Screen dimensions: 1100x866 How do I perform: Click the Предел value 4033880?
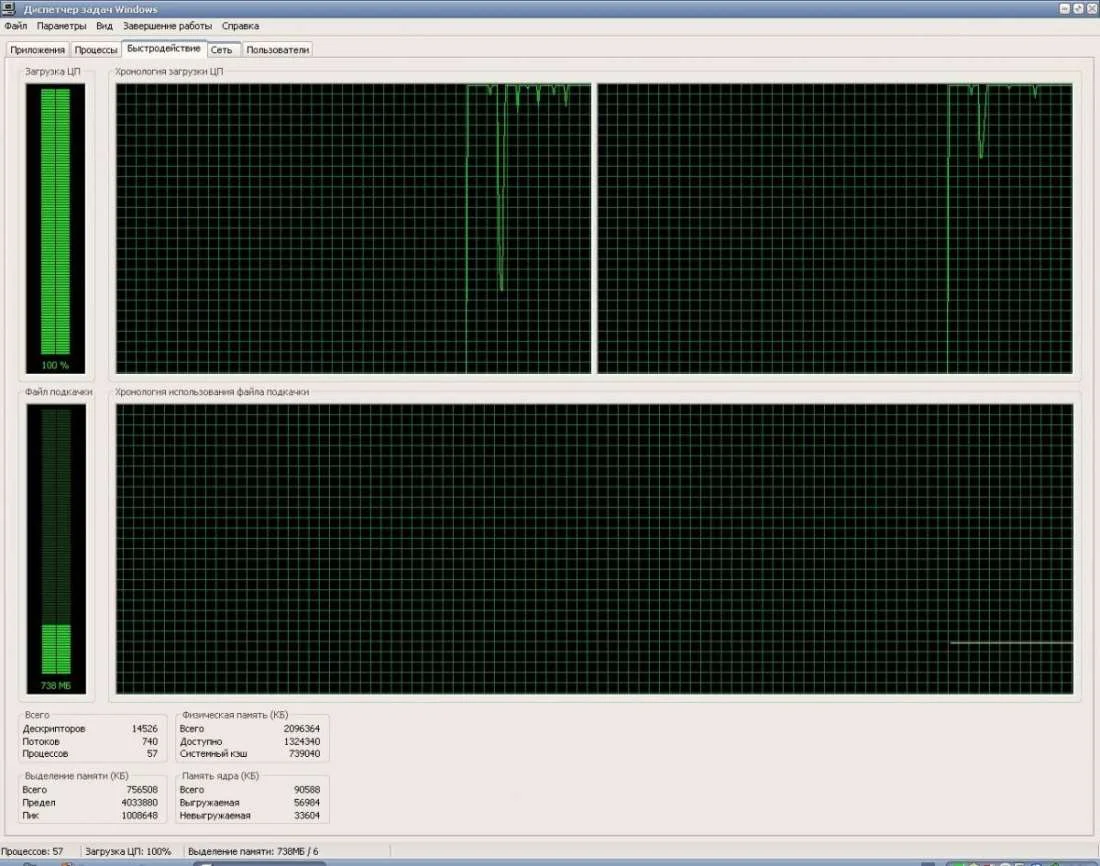[x=140, y=802]
